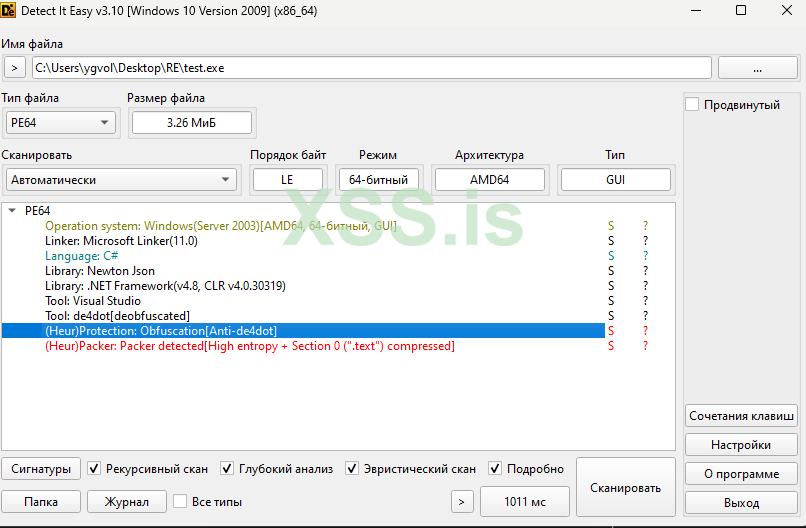Click ? in the Packer detected row

click(x=646, y=345)
